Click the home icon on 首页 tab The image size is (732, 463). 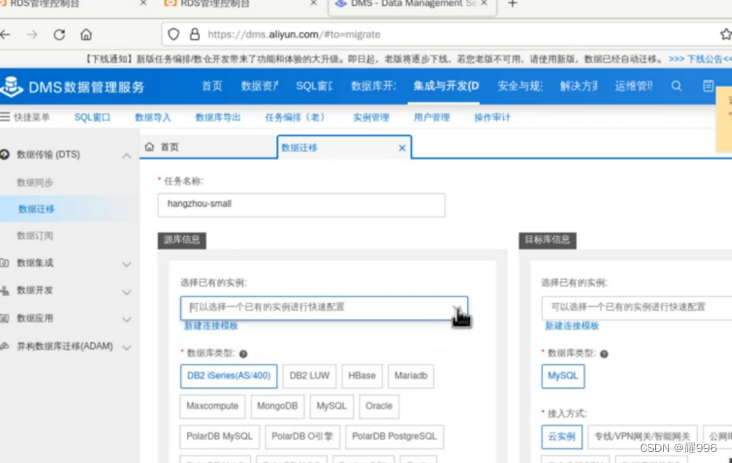click(149, 147)
